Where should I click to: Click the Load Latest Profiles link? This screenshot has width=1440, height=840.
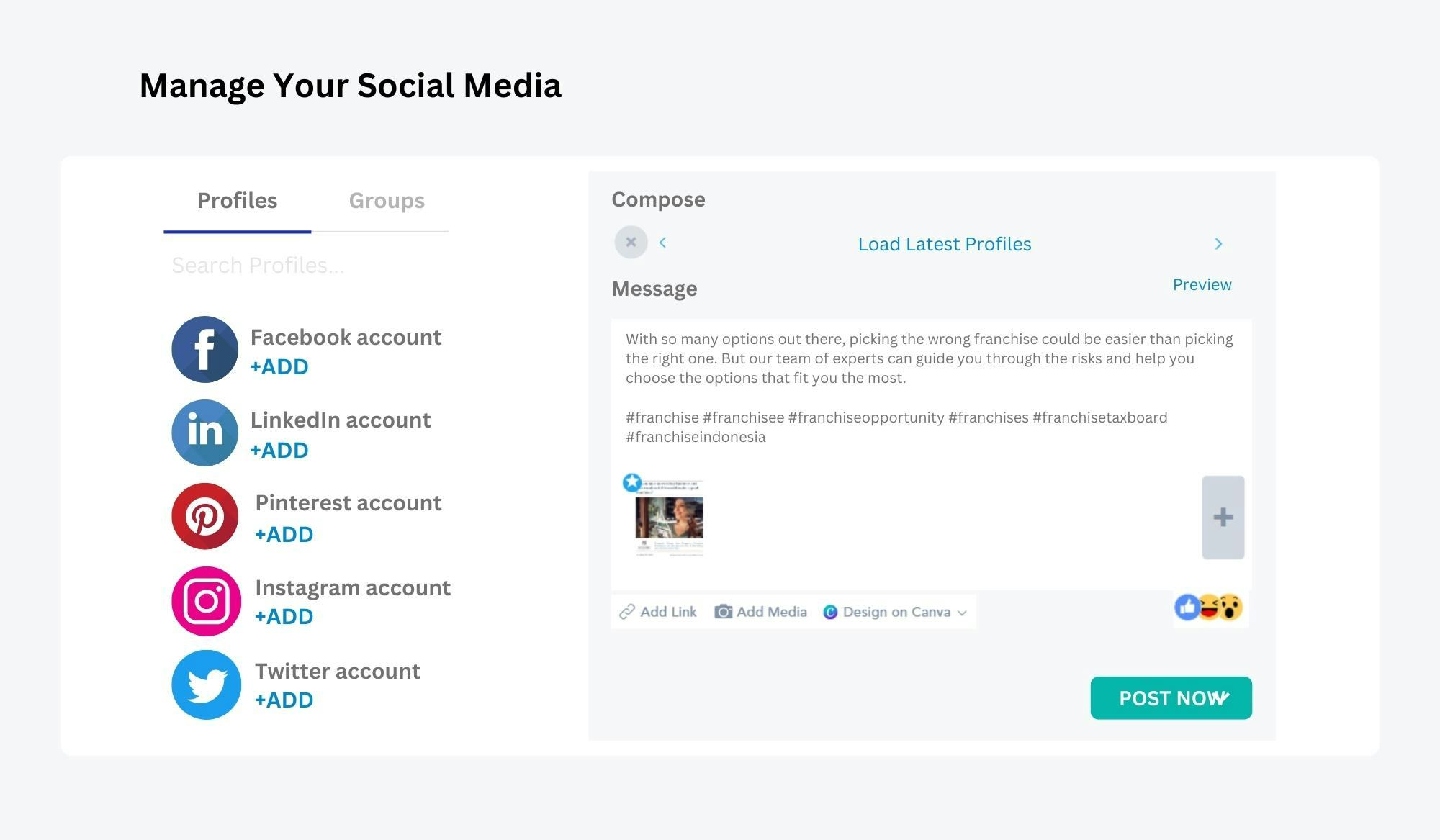943,243
